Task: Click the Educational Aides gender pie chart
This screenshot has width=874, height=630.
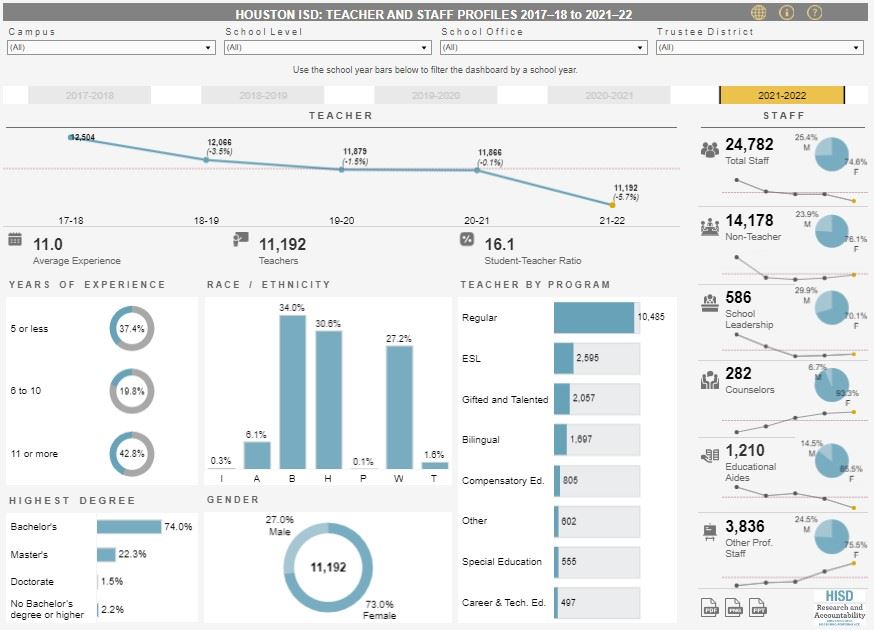Action: [x=832, y=461]
